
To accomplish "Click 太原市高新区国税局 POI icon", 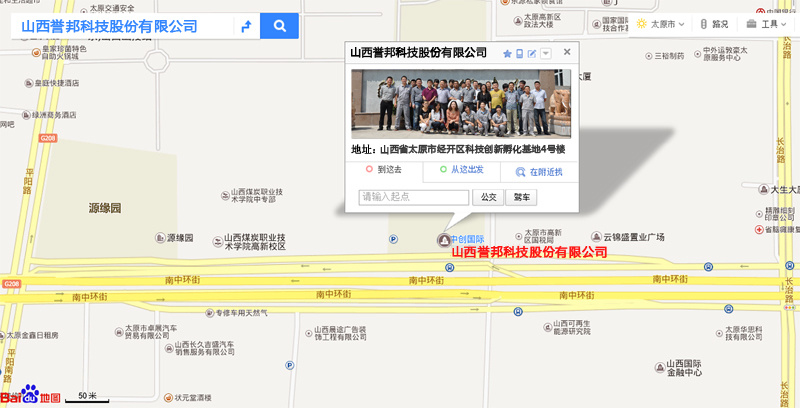I will click(518, 237).
